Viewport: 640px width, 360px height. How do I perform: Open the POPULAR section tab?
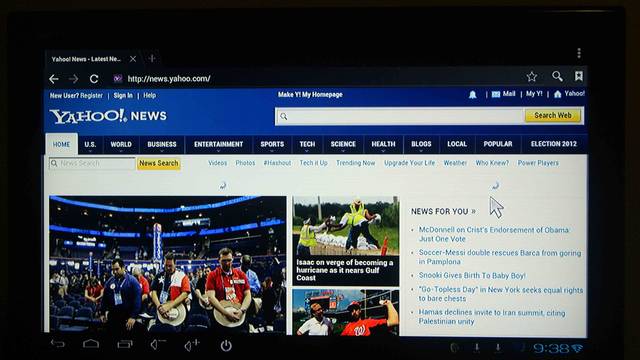(498, 144)
